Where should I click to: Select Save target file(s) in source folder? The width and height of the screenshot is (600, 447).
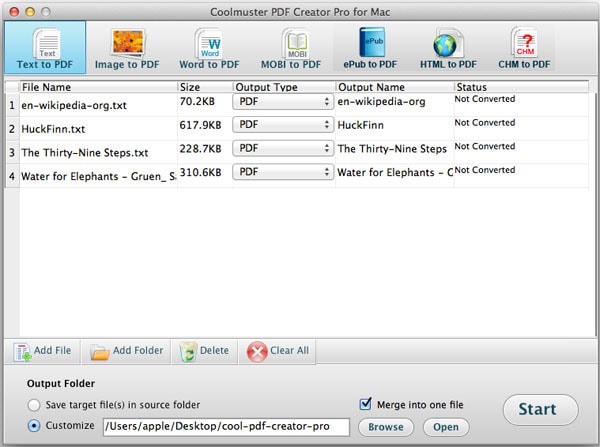coord(34,405)
